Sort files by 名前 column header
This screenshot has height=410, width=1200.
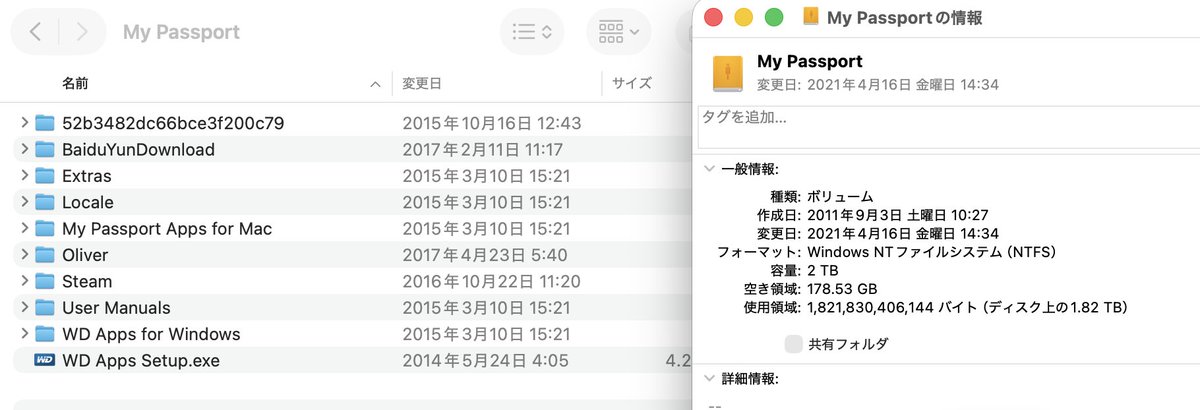(x=76, y=84)
